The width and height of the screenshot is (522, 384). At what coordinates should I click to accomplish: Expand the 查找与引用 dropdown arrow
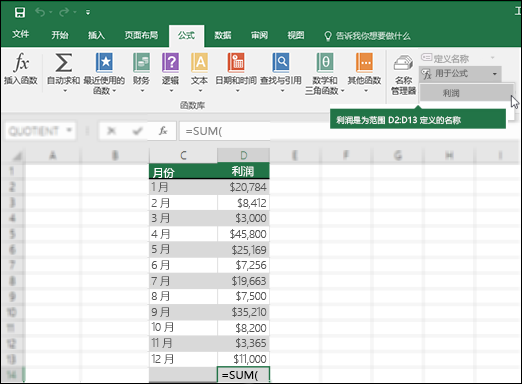click(282, 90)
